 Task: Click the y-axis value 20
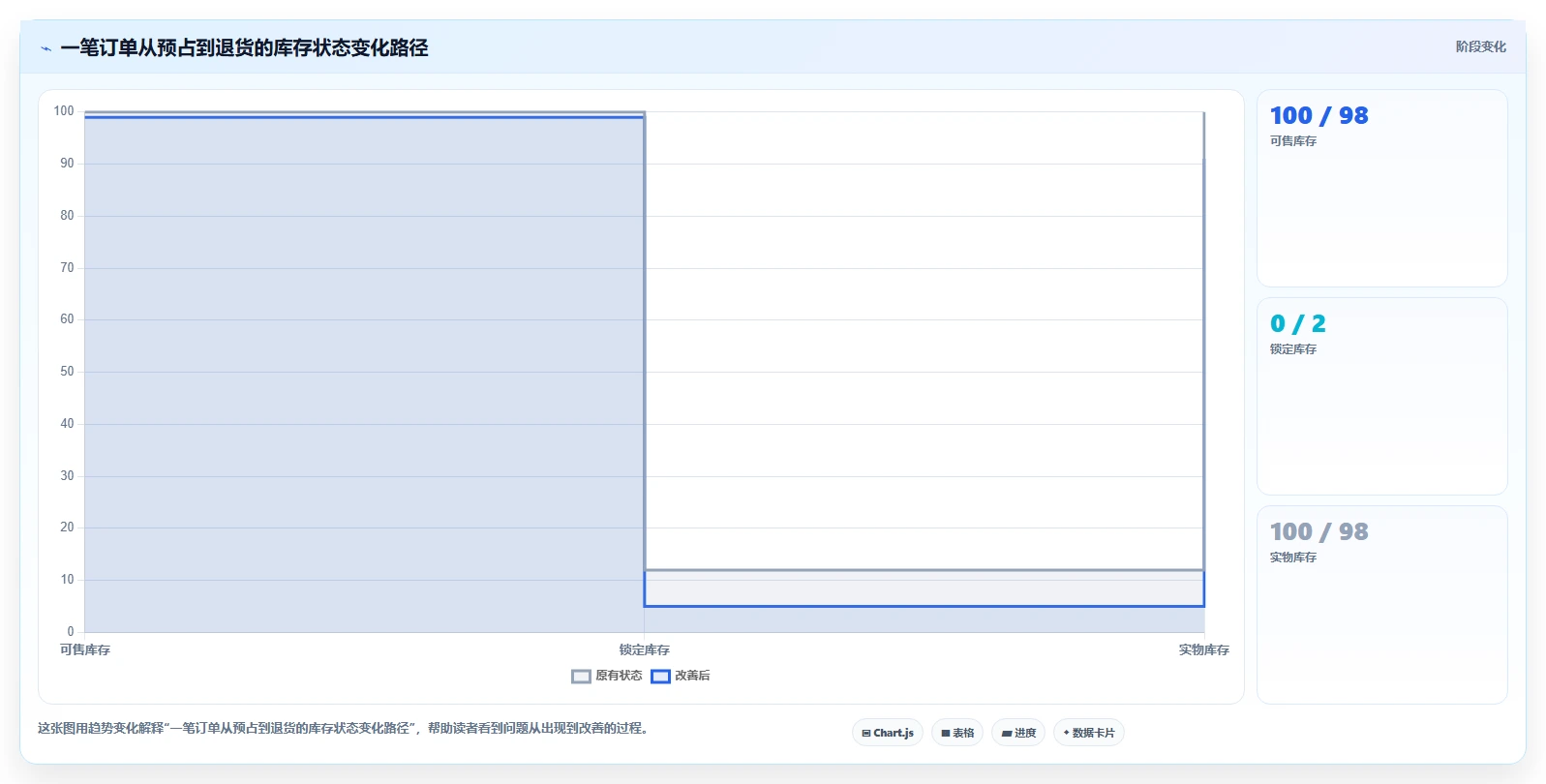pos(67,528)
